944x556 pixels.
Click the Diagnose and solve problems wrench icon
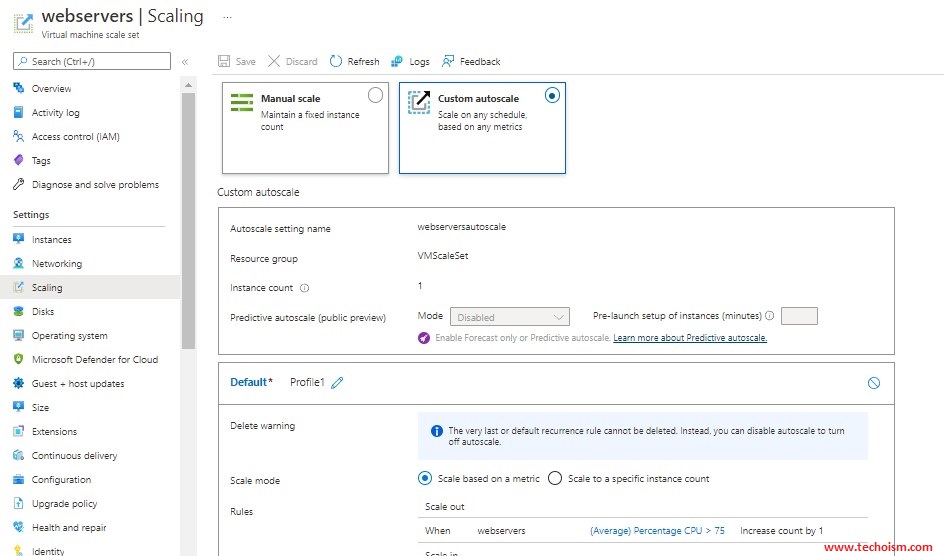[x=19, y=184]
